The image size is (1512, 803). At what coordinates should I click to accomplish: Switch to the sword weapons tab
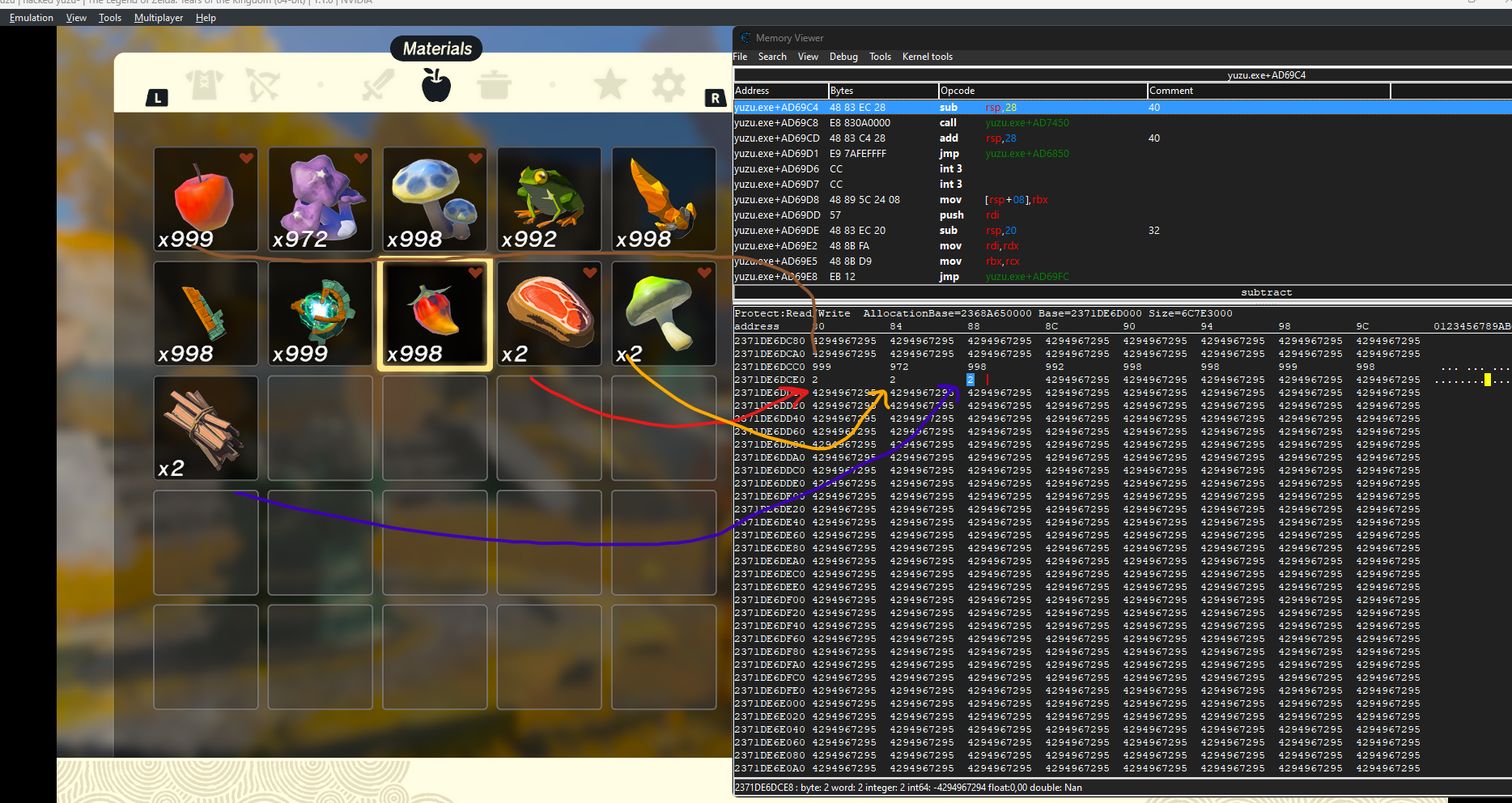tap(377, 84)
